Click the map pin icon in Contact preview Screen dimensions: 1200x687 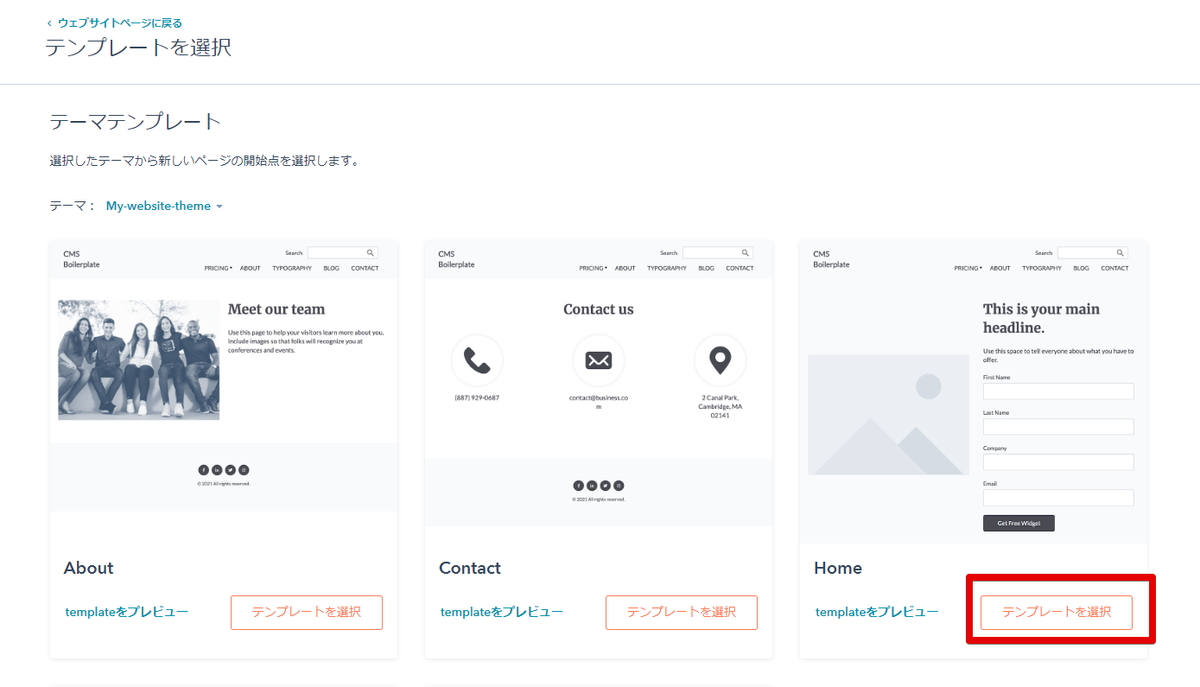pyautogui.click(x=720, y=360)
